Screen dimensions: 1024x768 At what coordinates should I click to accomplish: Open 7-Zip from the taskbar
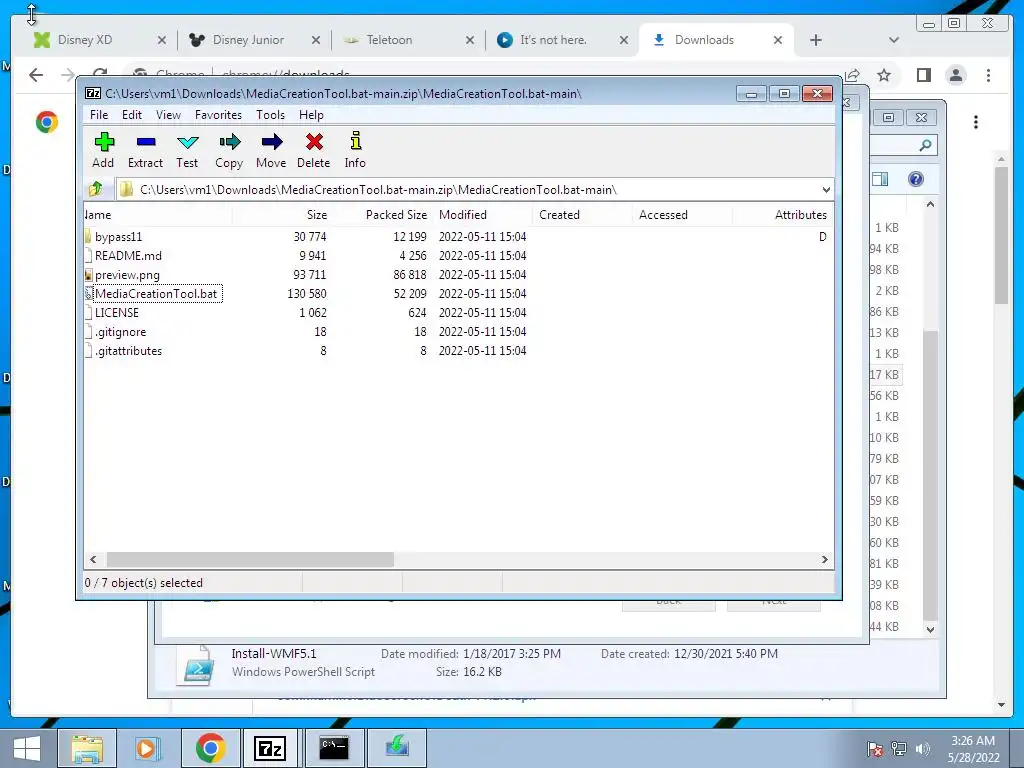tap(271, 748)
